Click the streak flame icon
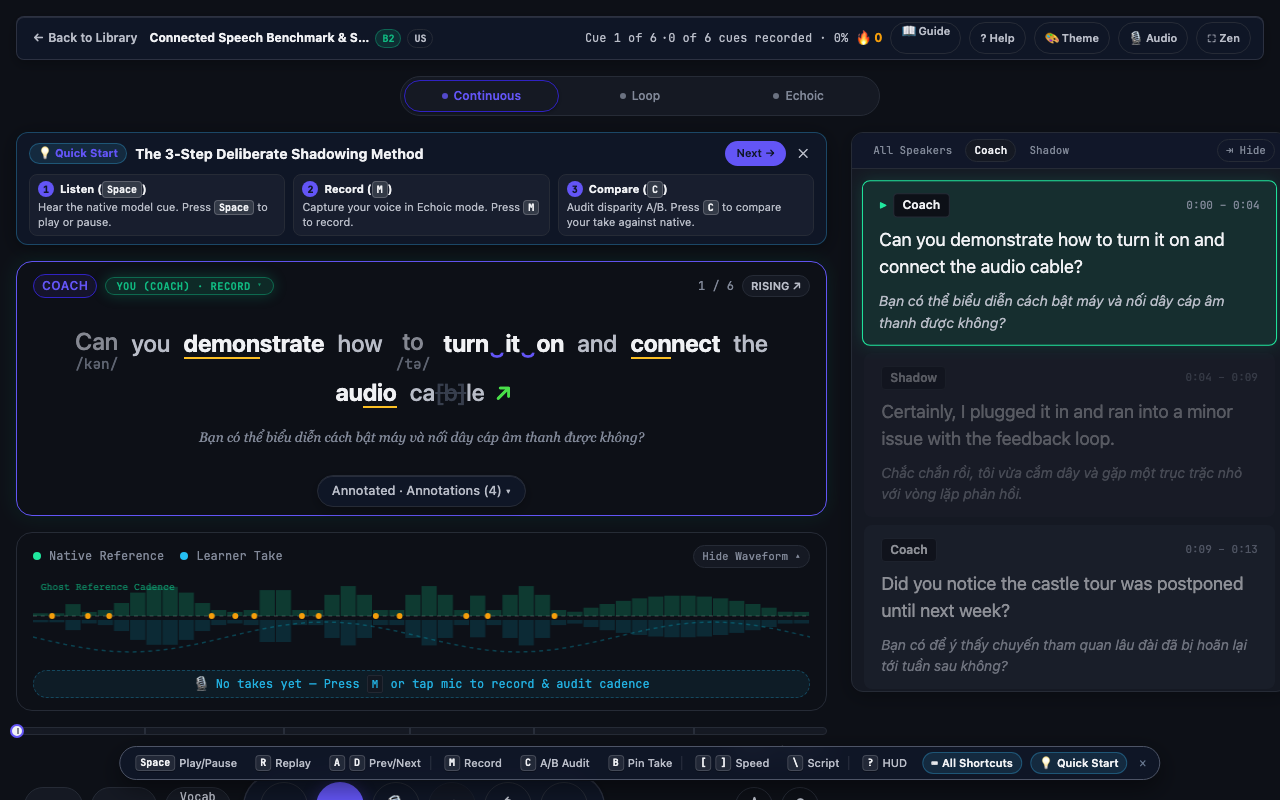1280x800 pixels. pos(863,38)
